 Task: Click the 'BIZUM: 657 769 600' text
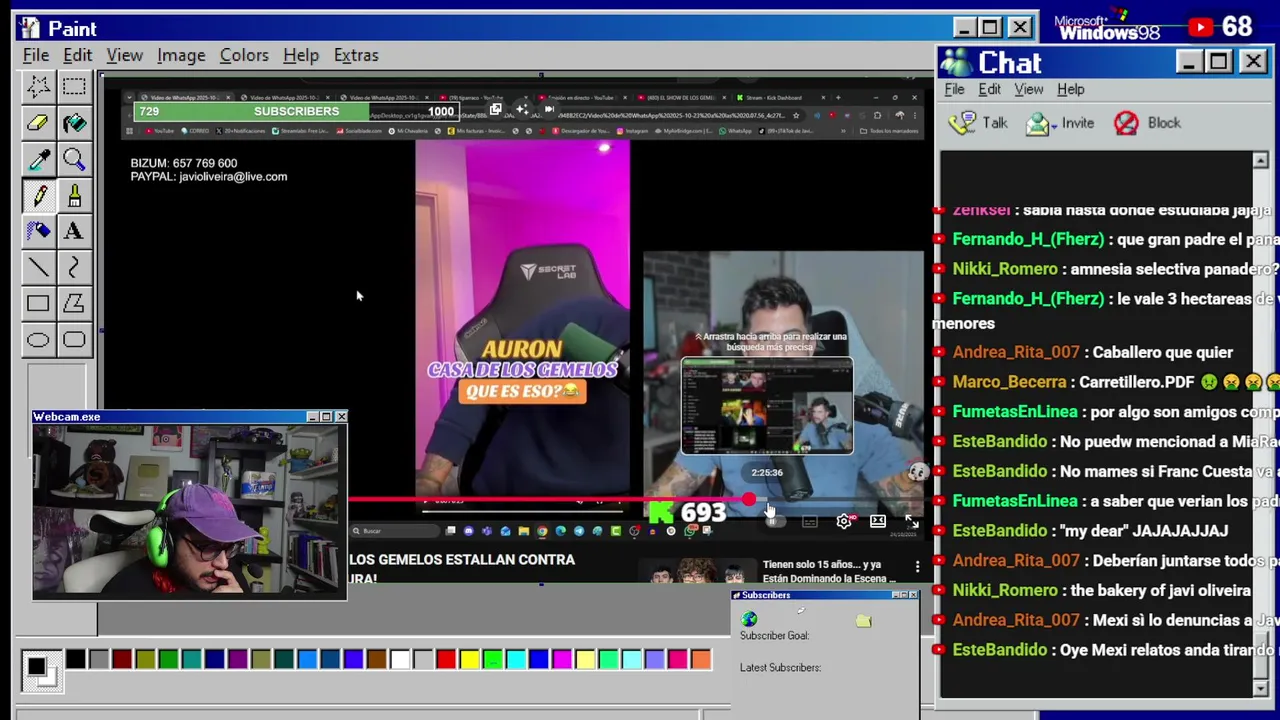tap(184, 163)
